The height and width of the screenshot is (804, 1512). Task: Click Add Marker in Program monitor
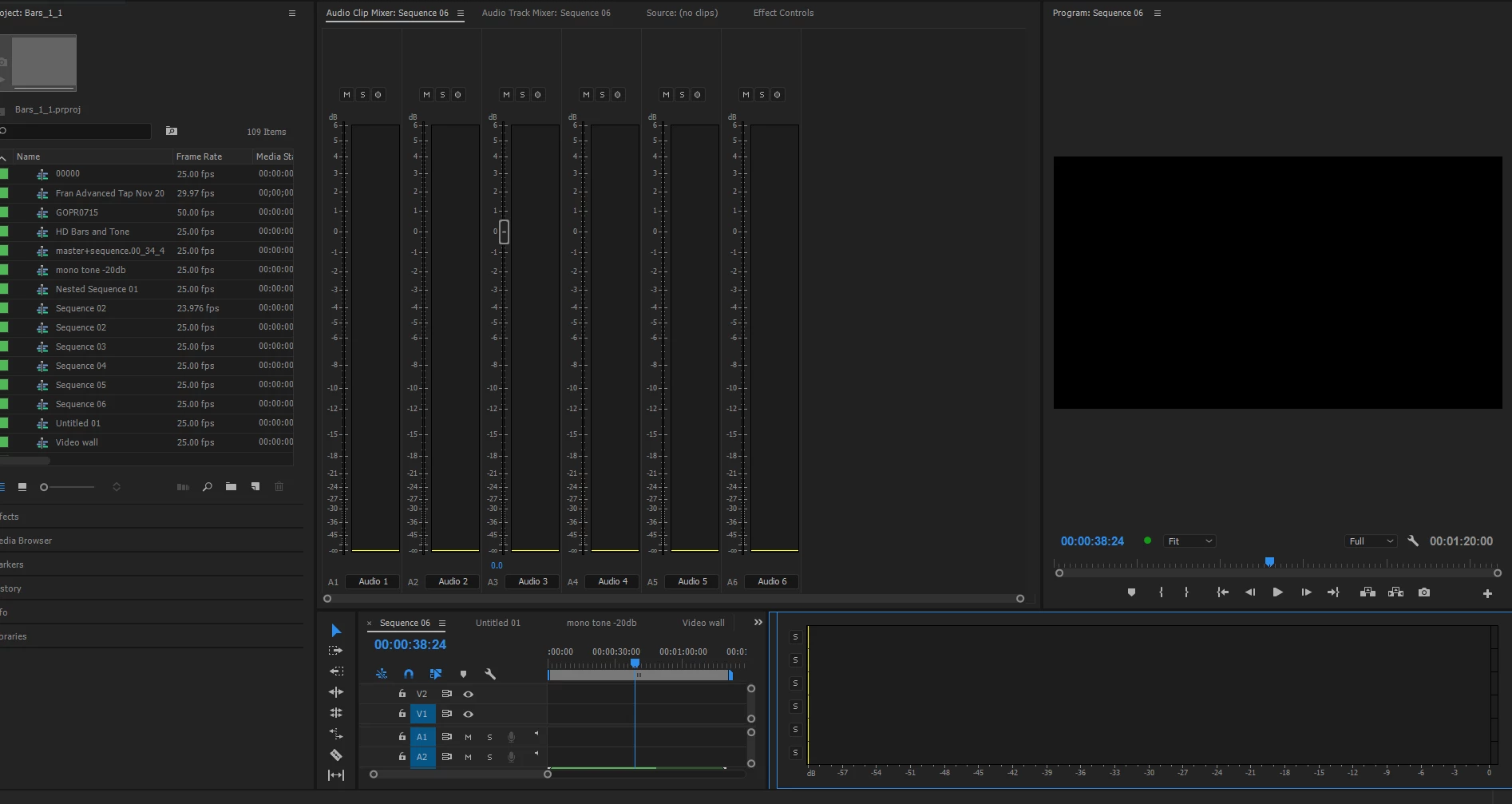coord(1131,592)
